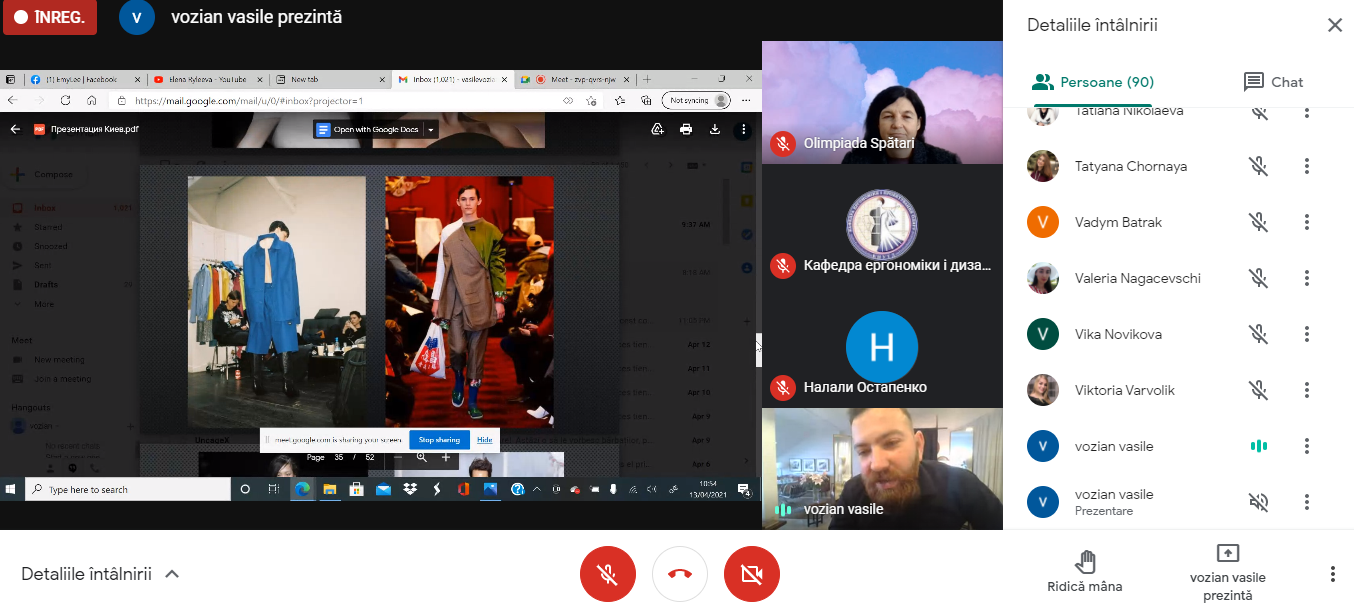Open more actions for Viktoria Varvolik
The width and height of the screenshot is (1354, 613).
1307,390
